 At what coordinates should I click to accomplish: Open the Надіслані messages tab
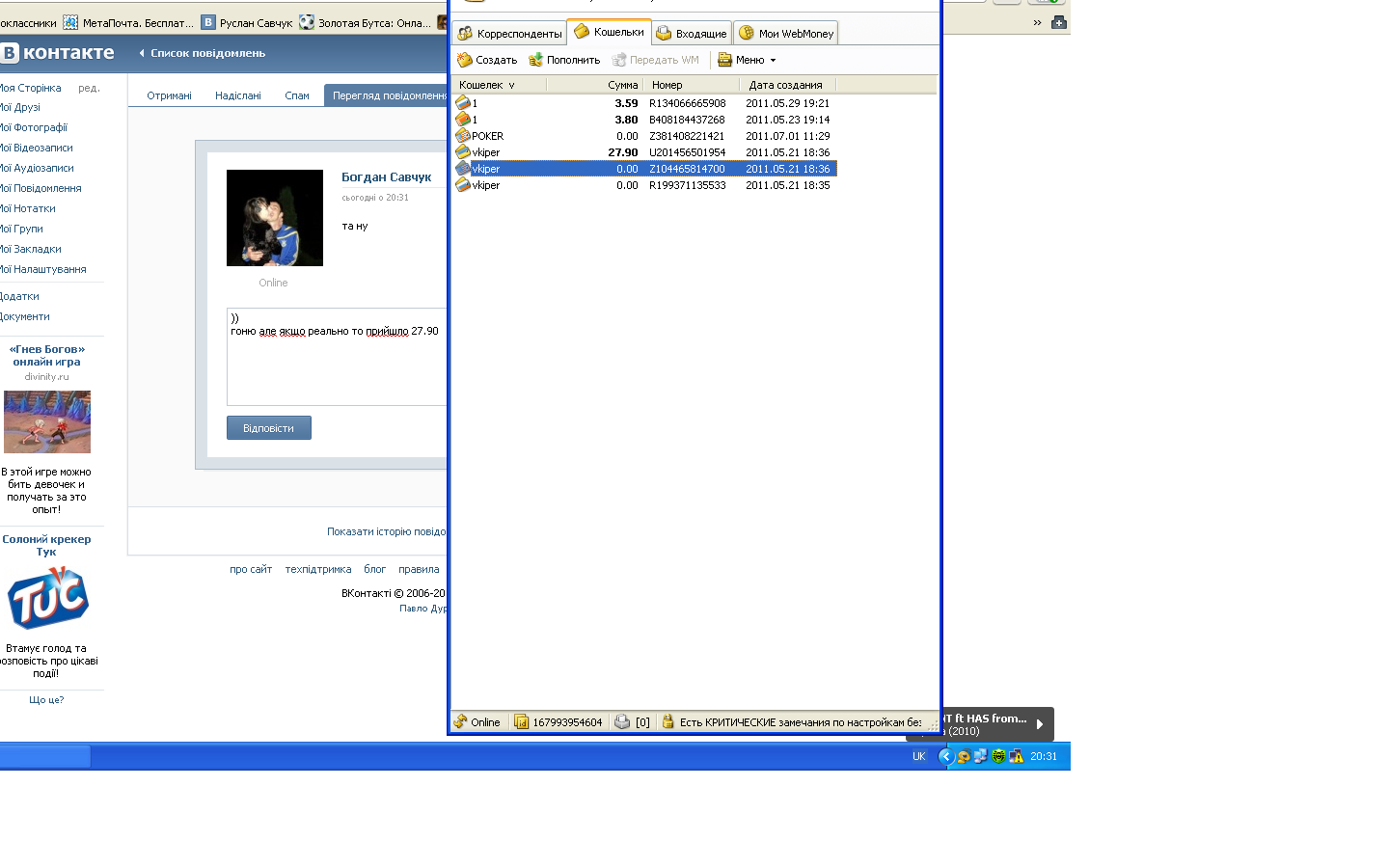pyautogui.click(x=238, y=95)
